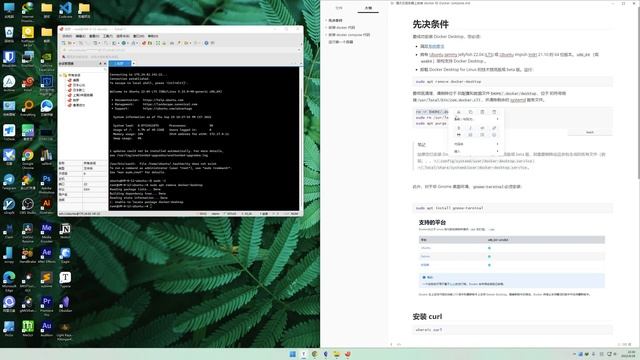Select the active blue terminal tab in Xshell
Viewport: 640px width, 360px height.
click(120, 63)
